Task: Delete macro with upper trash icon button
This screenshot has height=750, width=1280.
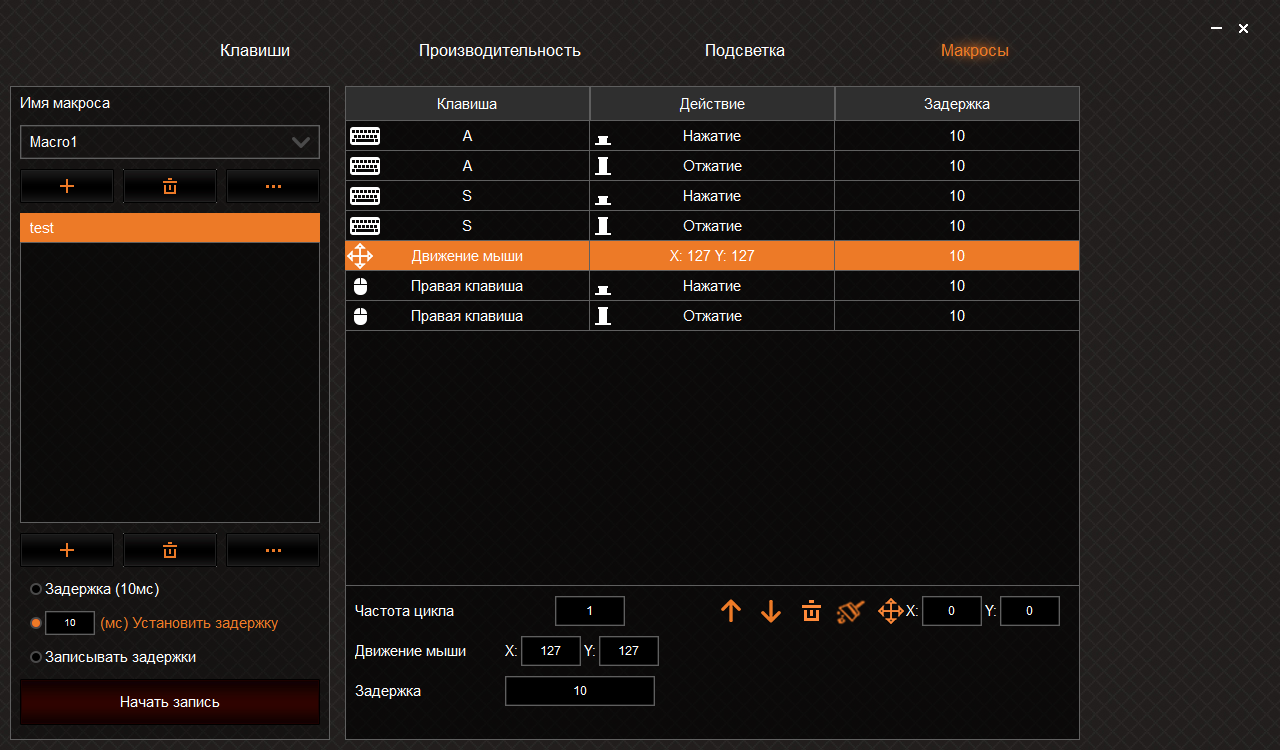Action: [170, 186]
